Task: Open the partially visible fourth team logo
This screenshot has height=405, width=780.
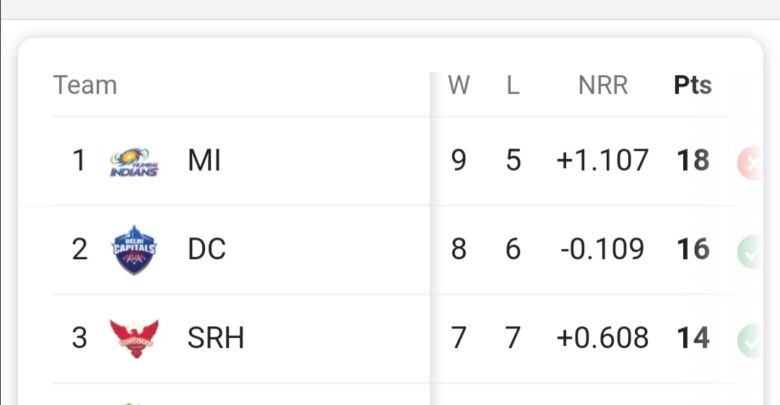Action: [x=130, y=403]
